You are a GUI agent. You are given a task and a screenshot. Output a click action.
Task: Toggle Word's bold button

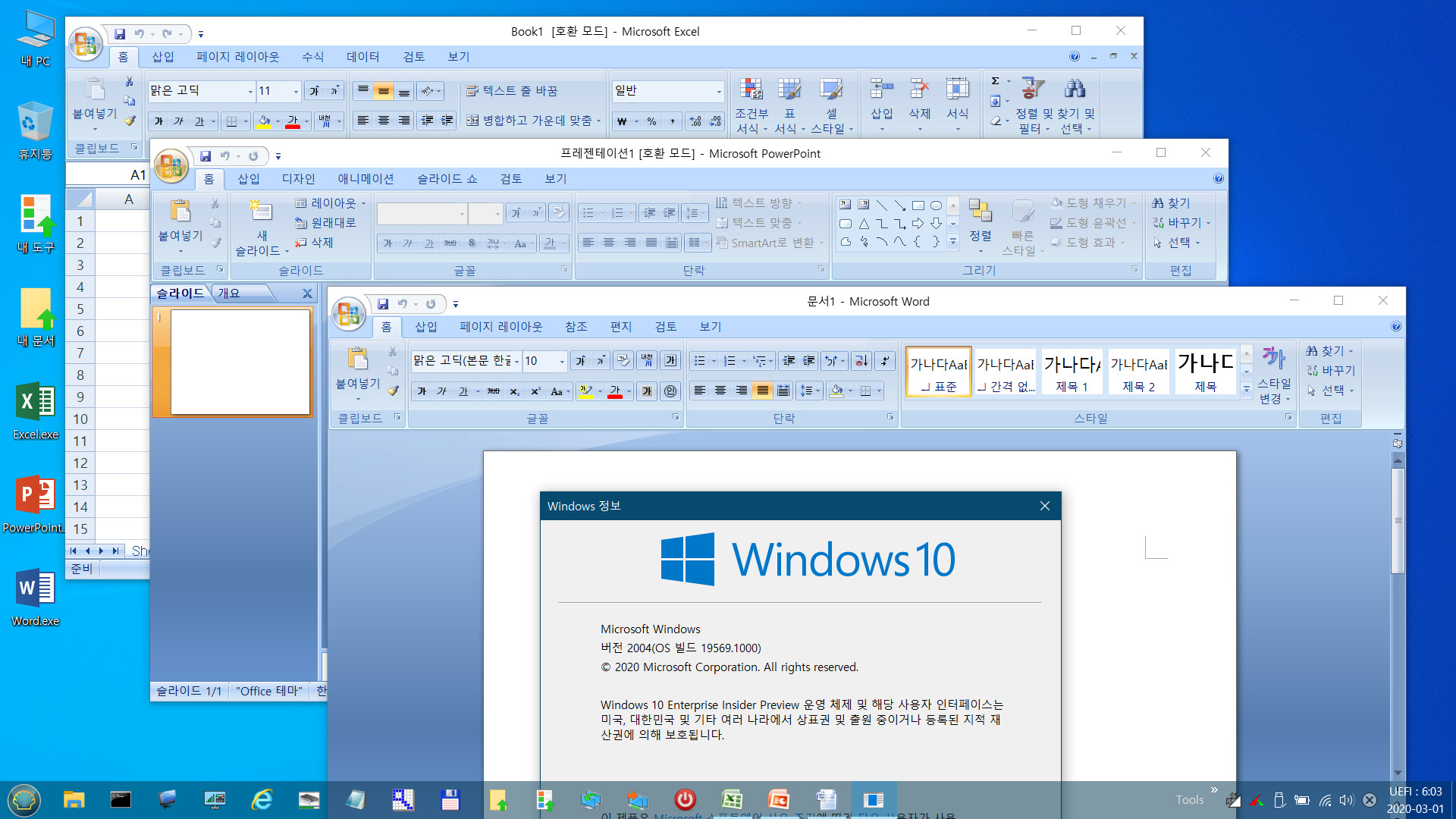point(422,391)
